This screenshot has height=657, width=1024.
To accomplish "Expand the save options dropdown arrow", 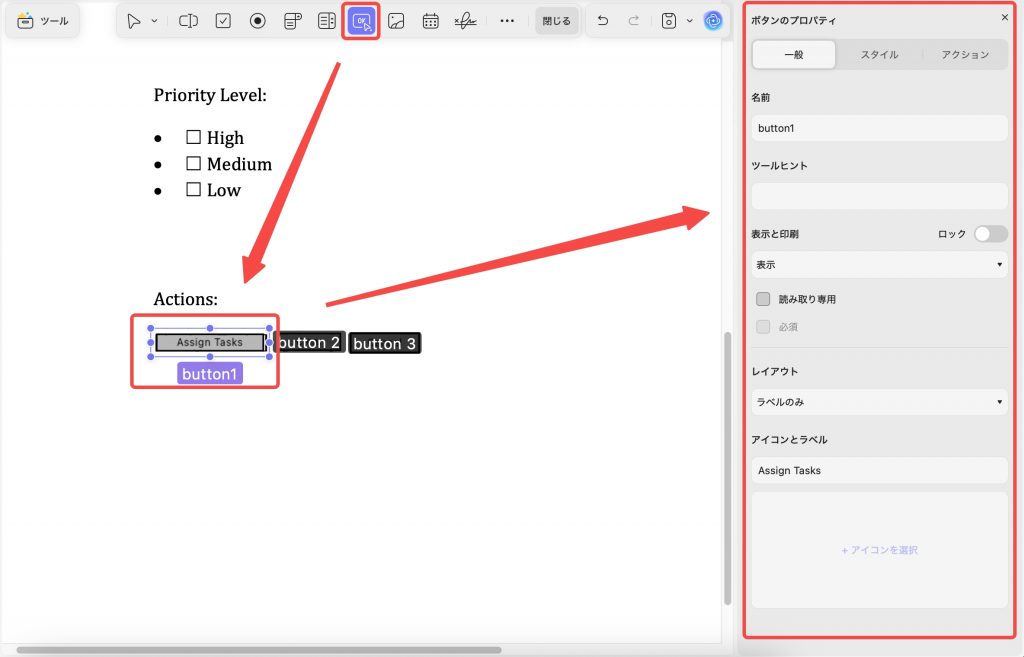I will click(690, 21).
